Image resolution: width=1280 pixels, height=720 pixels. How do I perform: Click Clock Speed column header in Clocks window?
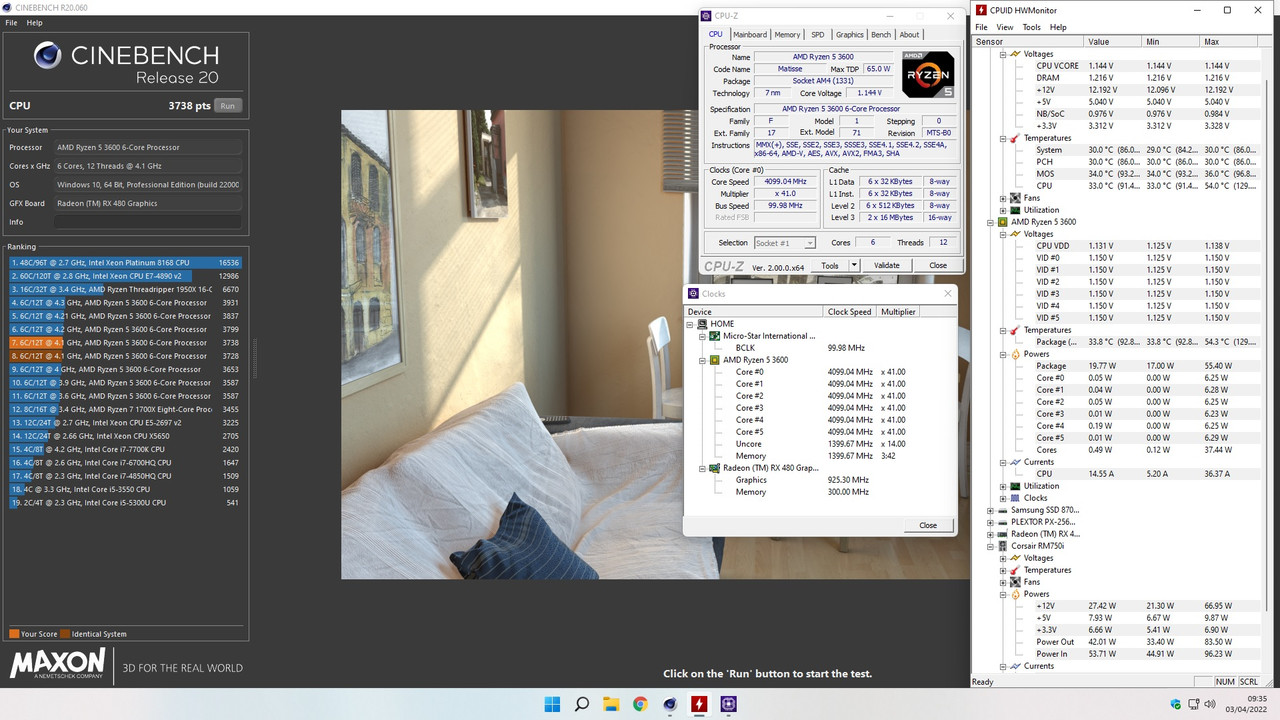(850, 312)
